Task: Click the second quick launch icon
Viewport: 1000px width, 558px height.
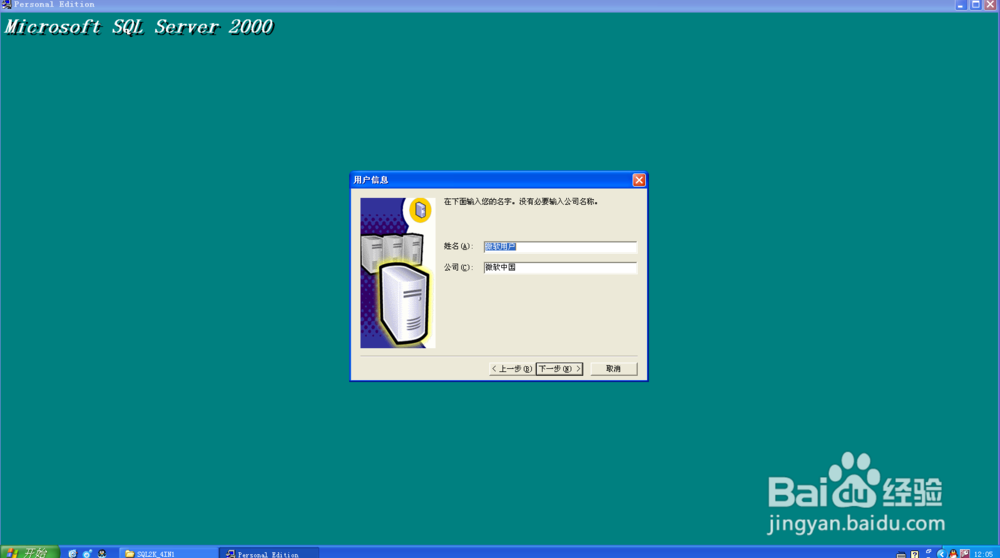Action: pyautogui.click(x=87, y=554)
